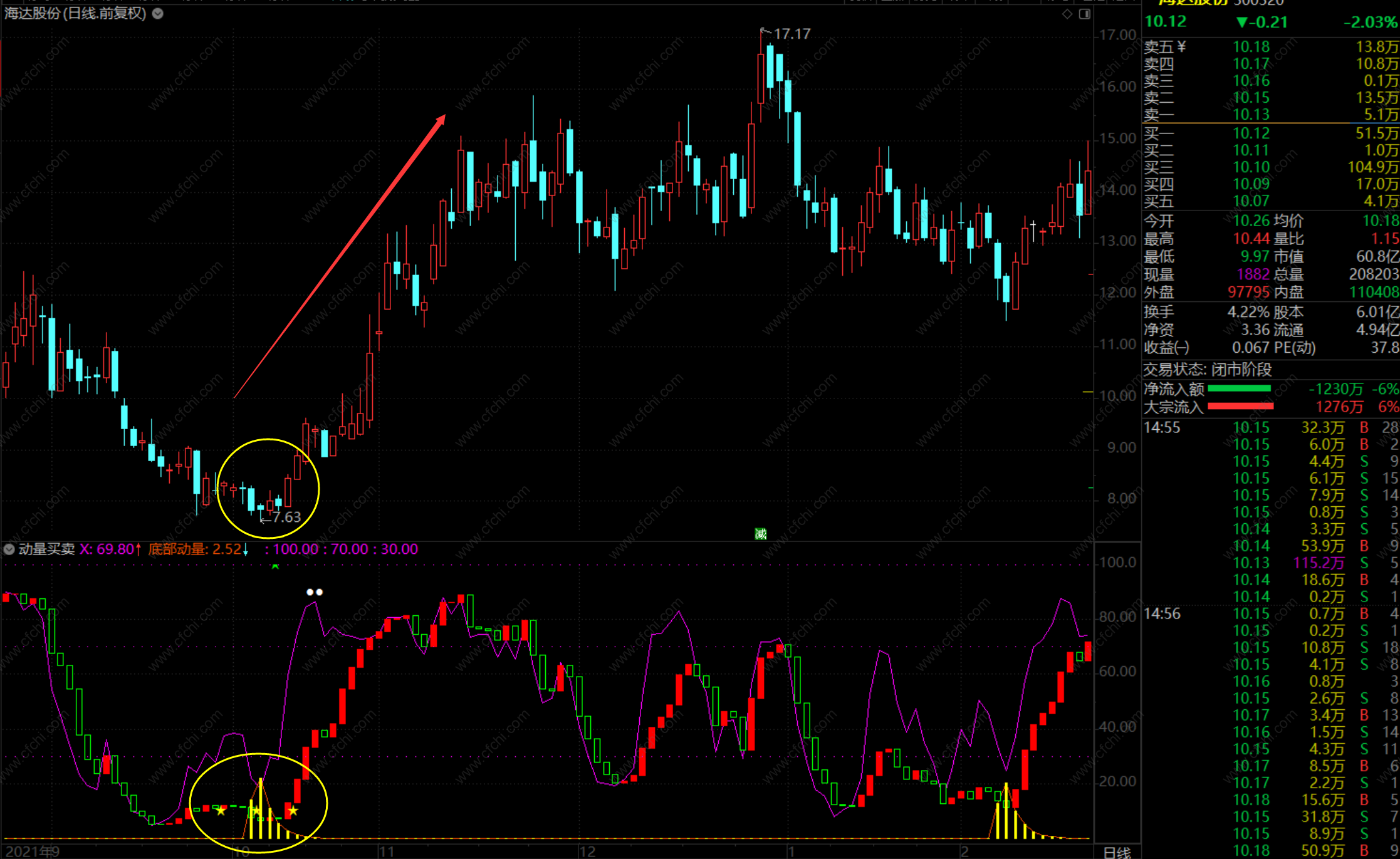This screenshot has width=1400, height=859.
Task: Expand the 动量买卖 indicator menu arrow
Action: coord(9,549)
